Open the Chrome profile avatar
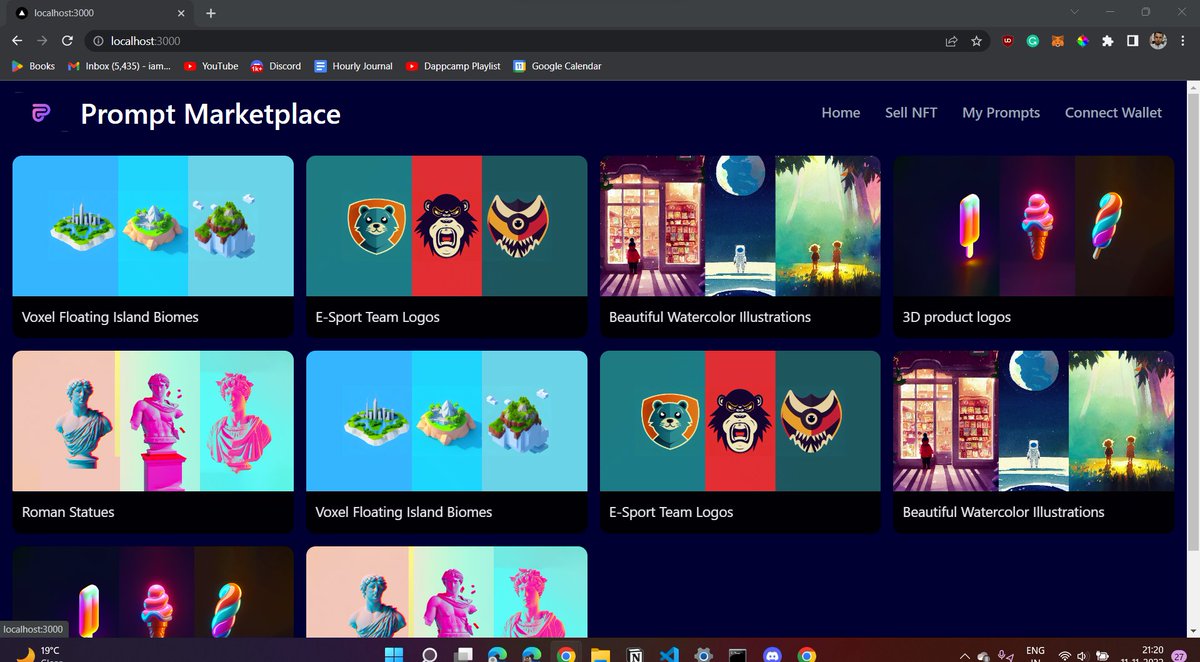Image resolution: width=1200 pixels, height=662 pixels. click(1157, 41)
